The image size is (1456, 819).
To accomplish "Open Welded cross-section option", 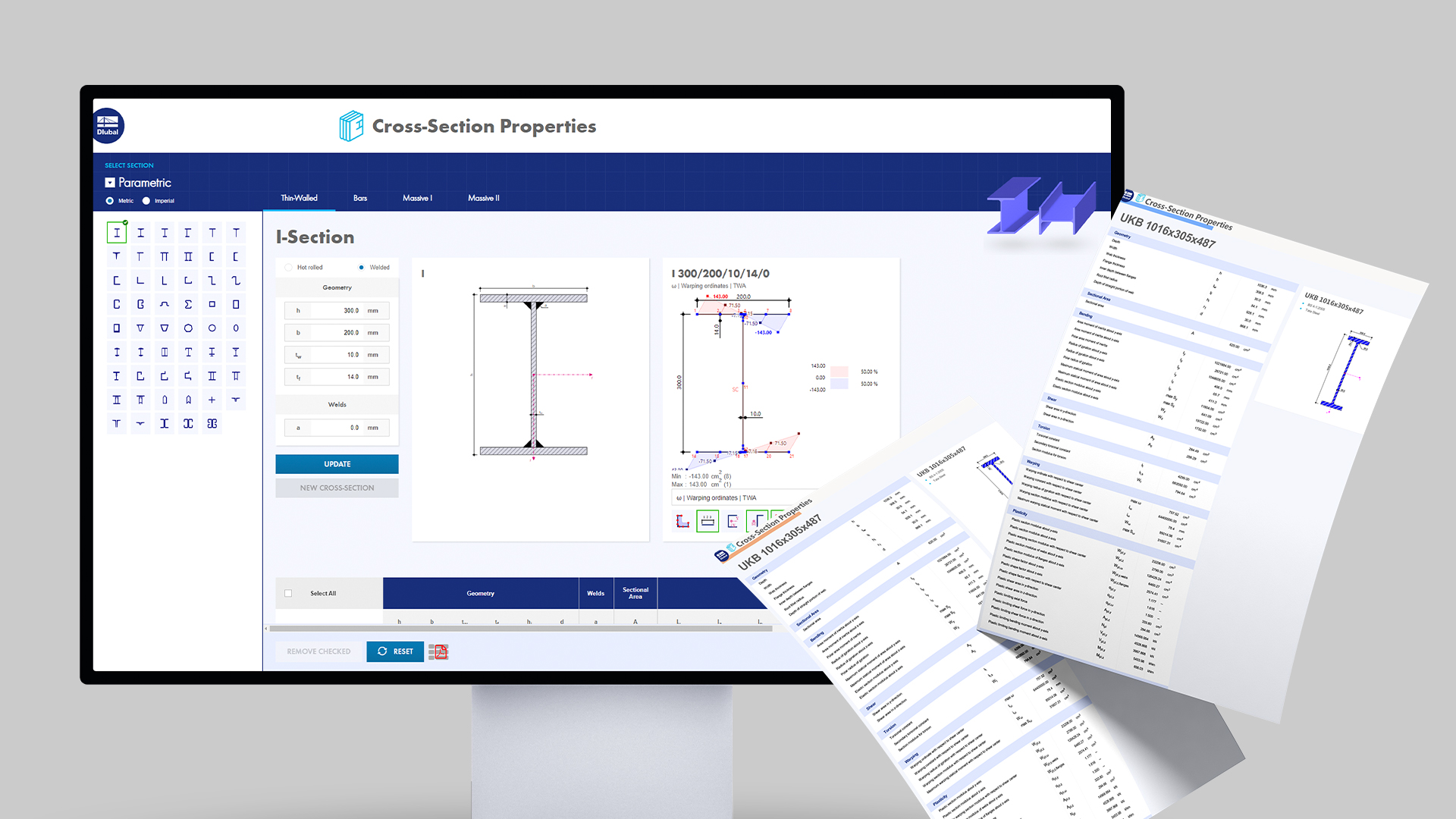I will click(361, 266).
